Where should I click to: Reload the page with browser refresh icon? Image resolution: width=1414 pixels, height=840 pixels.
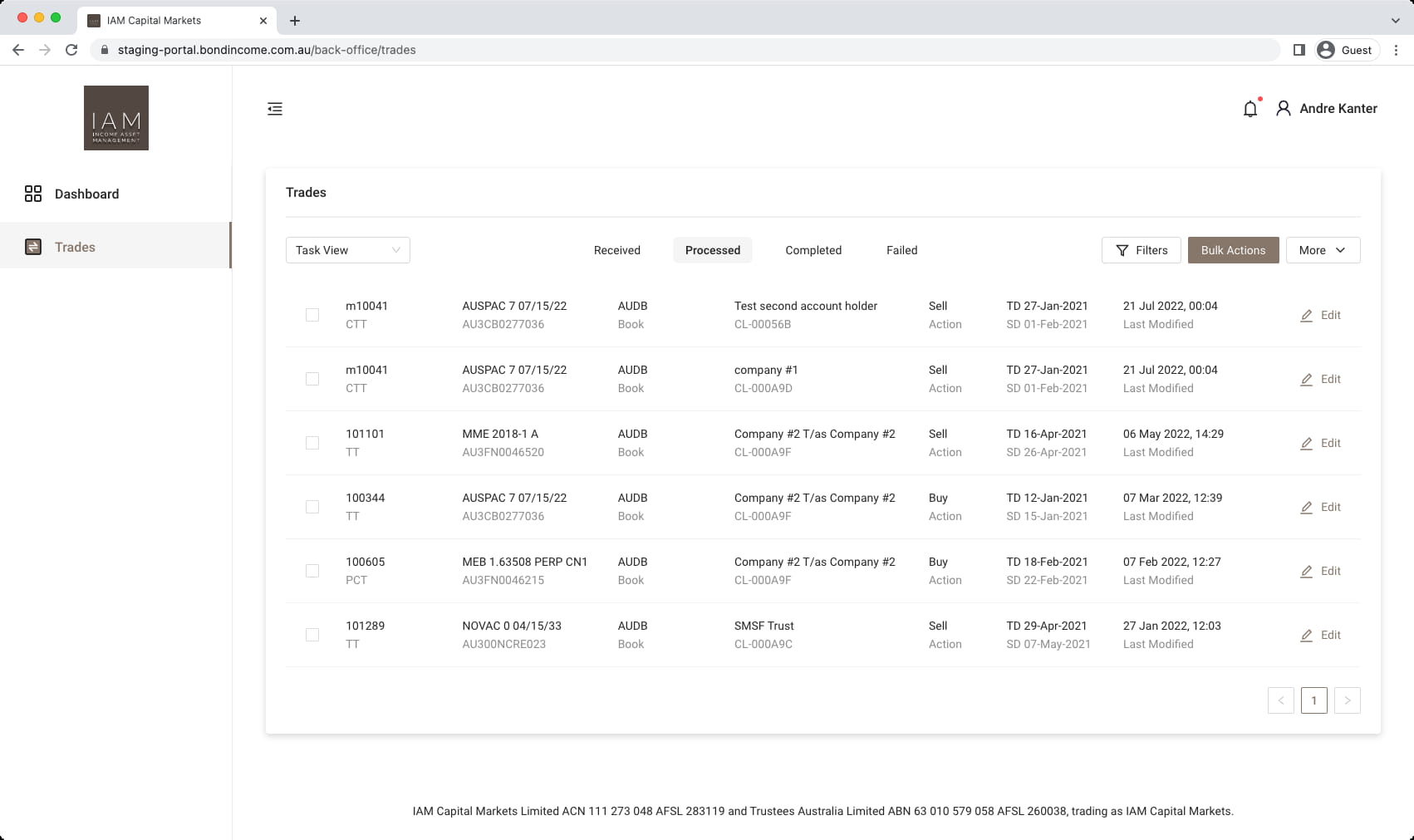pyautogui.click(x=71, y=50)
